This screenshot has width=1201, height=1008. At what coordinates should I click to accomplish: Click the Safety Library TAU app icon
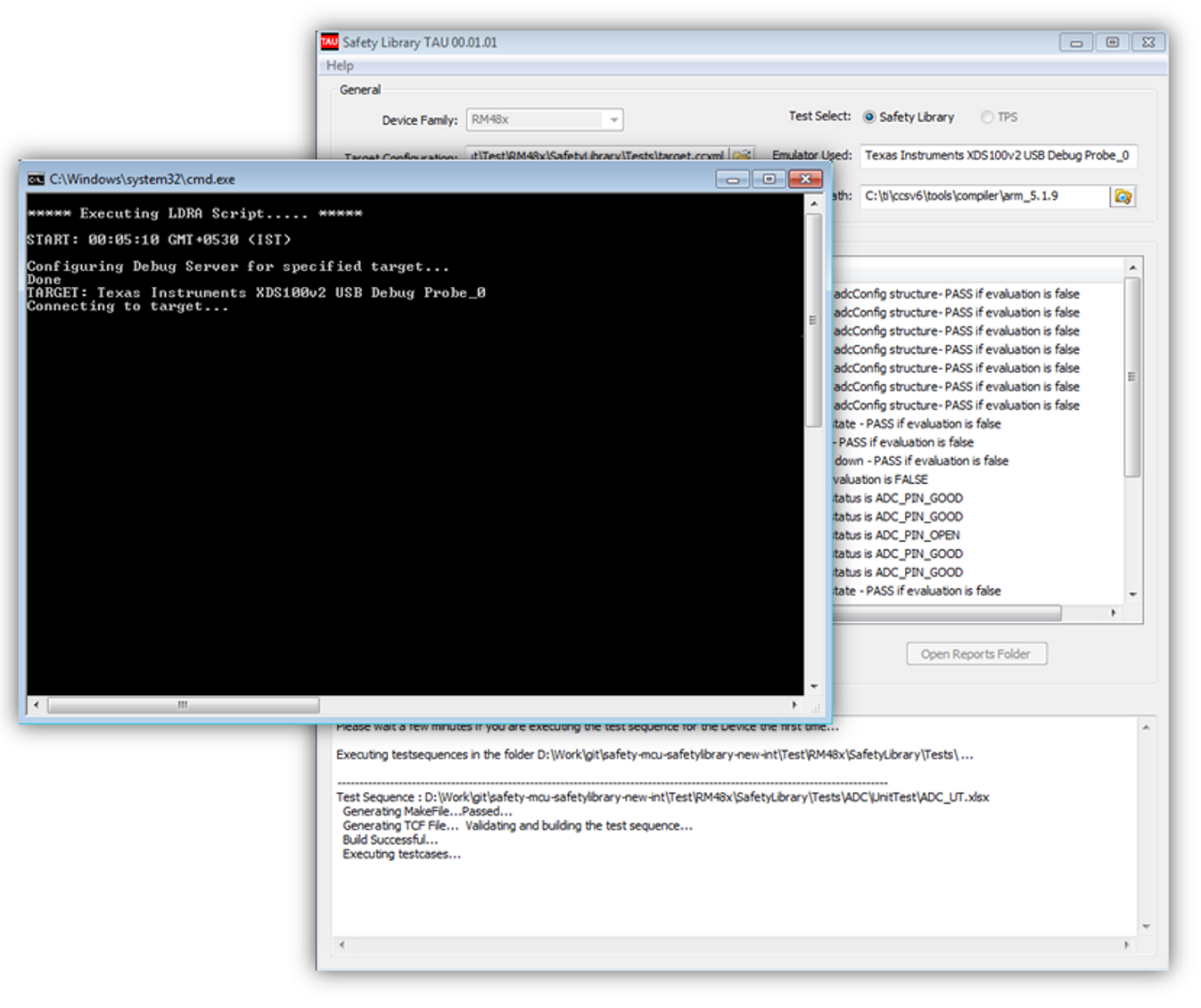(330, 42)
